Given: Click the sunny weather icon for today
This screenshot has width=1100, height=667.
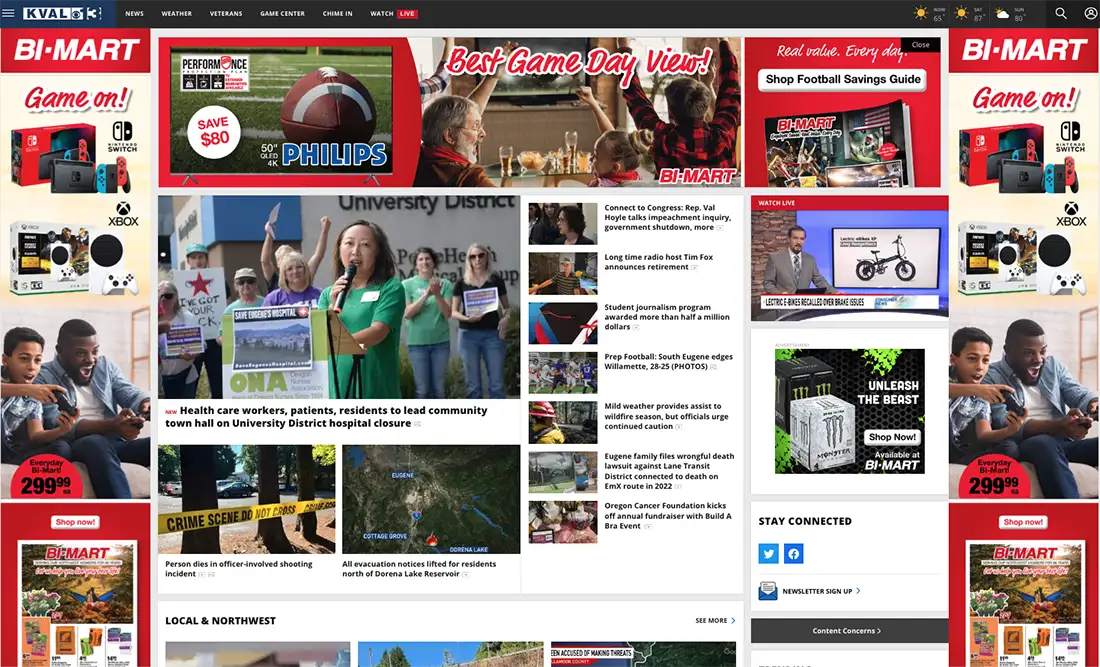Looking at the screenshot, I should [920, 13].
